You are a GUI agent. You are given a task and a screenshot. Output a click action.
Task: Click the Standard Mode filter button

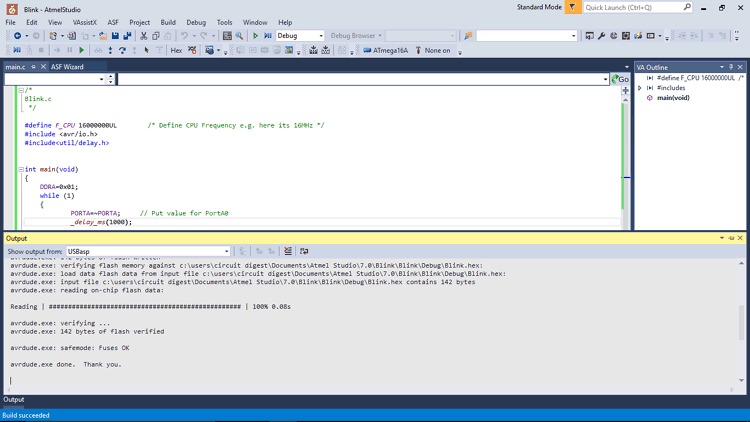click(573, 7)
